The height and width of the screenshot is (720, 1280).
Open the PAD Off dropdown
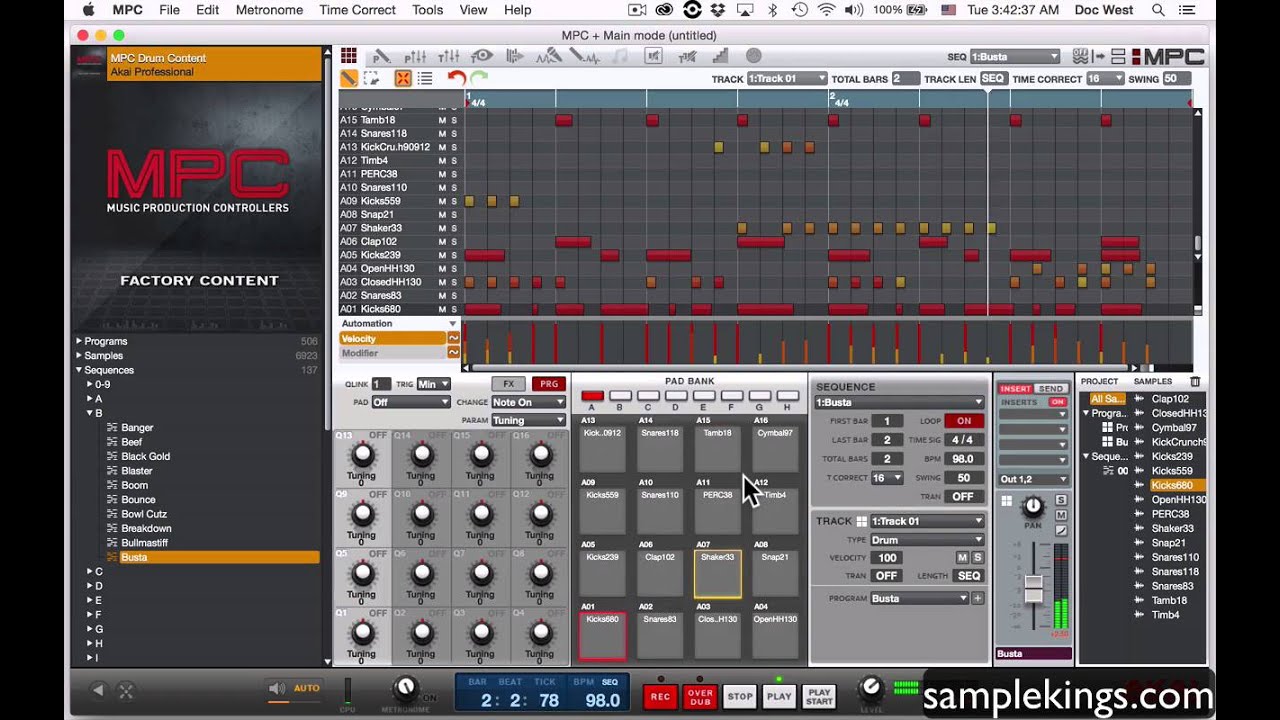(411, 402)
